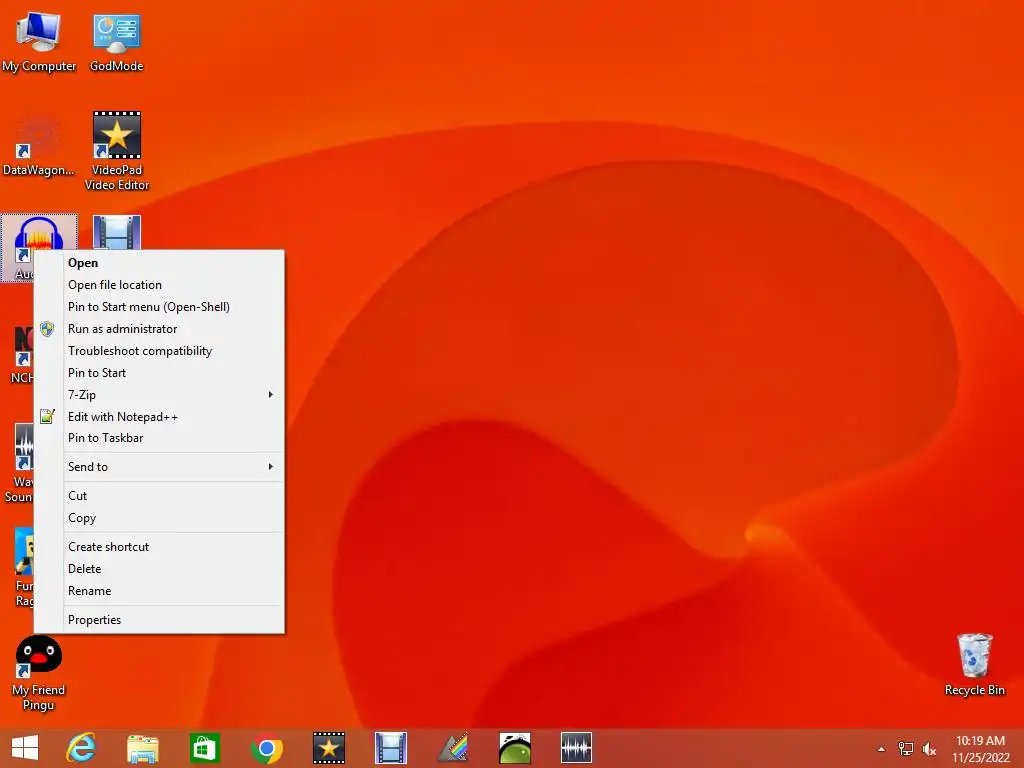Select Run as administrator
The image size is (1024, 768).
pos(159,328)
